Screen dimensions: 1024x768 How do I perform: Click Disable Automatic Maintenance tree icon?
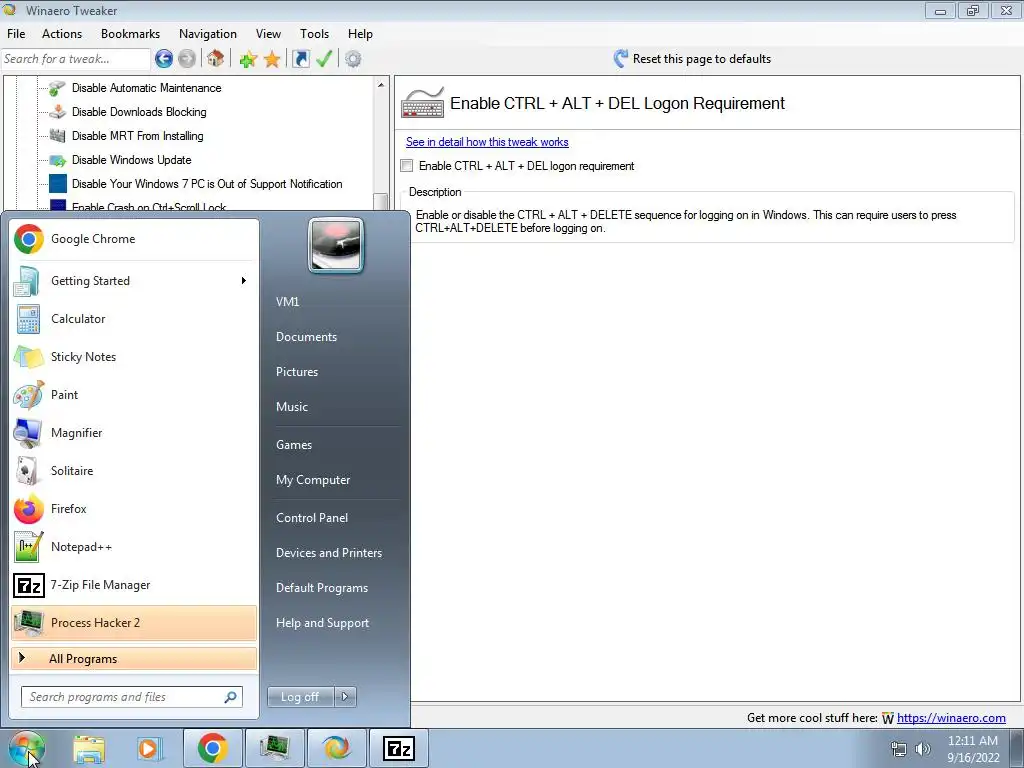click(57, 88)
